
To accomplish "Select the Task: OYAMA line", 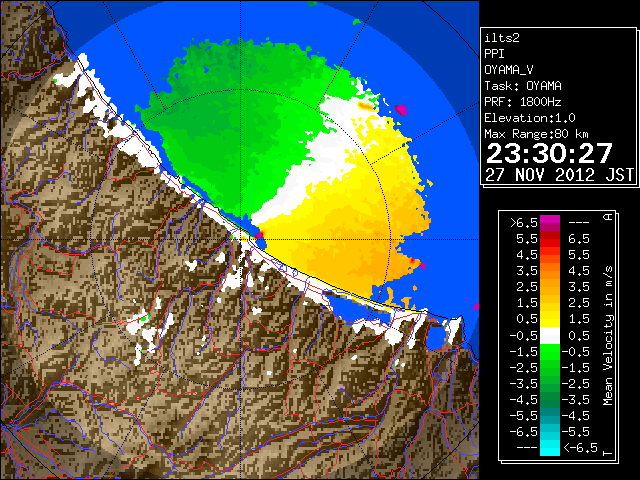I will coord(523,86).
